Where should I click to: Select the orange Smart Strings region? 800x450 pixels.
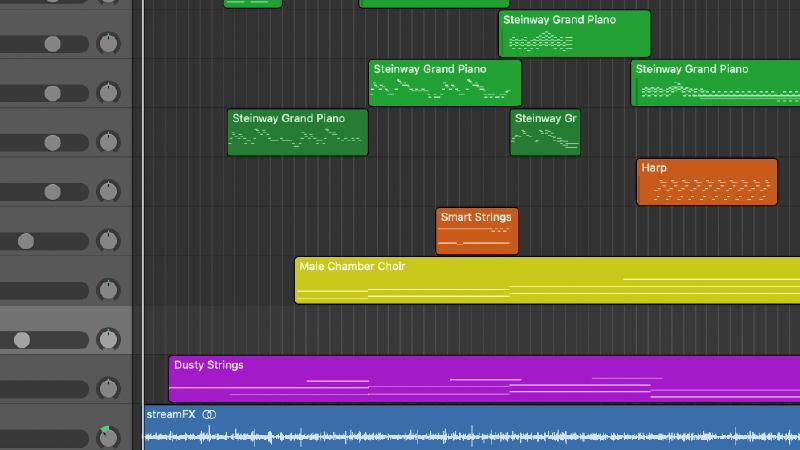point(477,232)
